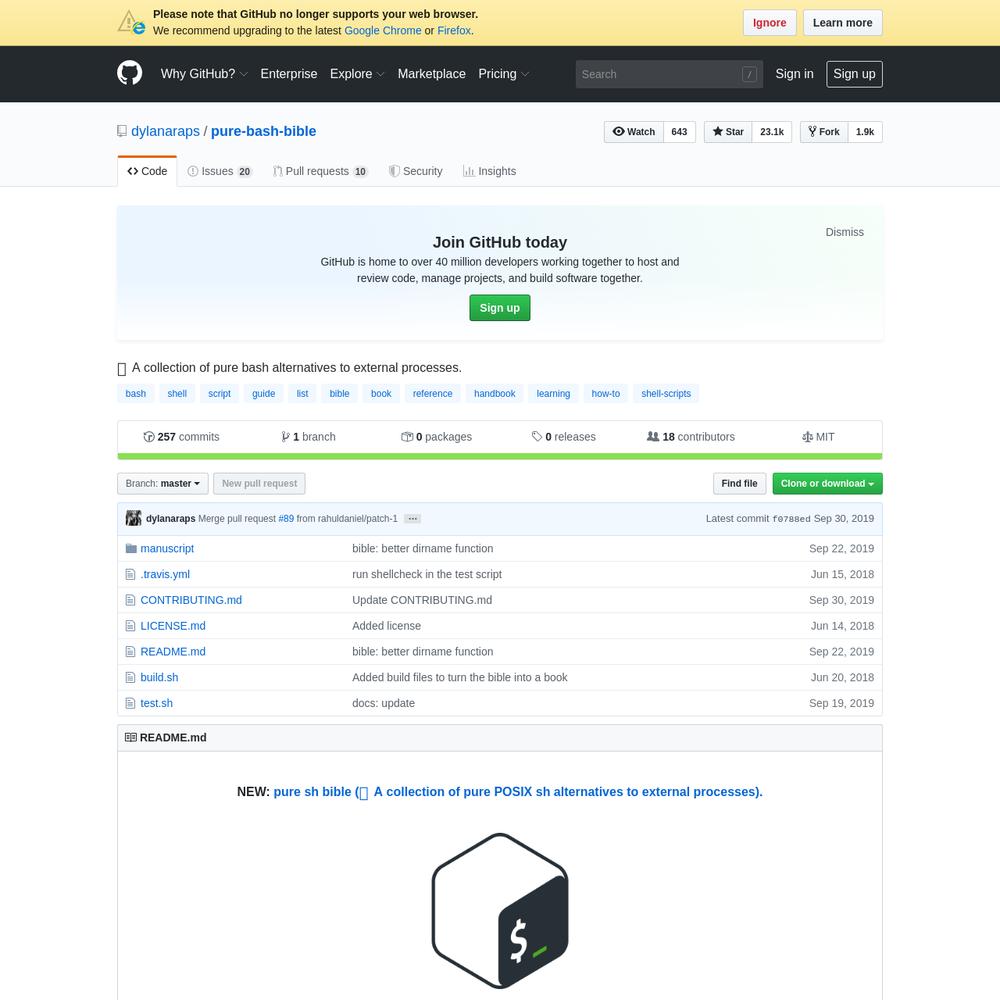Focus the Search input field

click(x=669, y=74)
